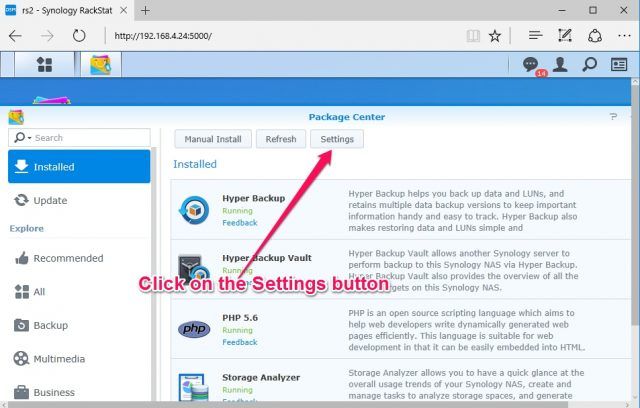The width and height of the screenshot is (640, 408).
Task: Select the Package Center taskbar icon
Action: pyautogui.click(x=101, y=64)
